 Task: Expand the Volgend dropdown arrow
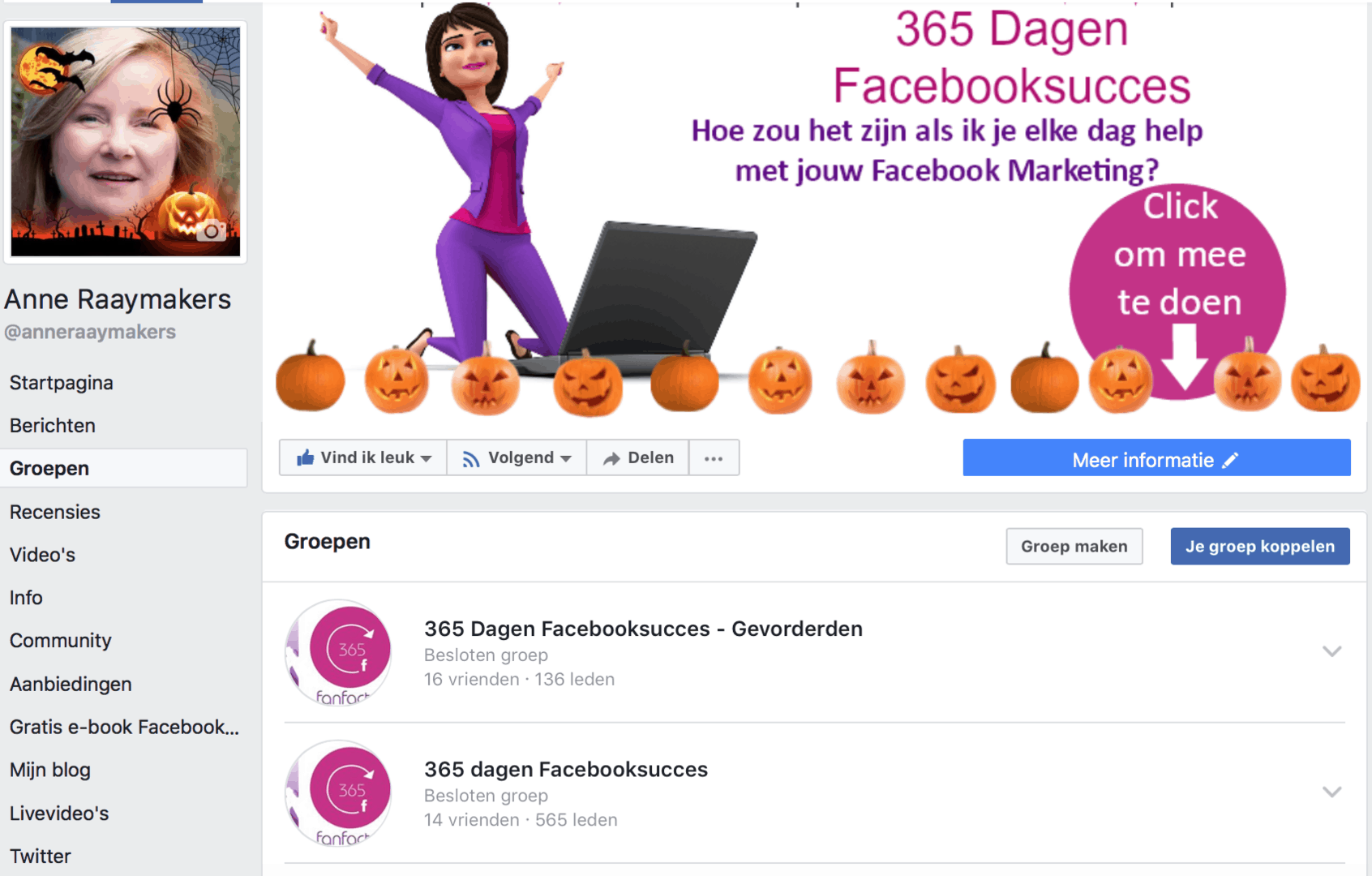click(566, 459)
